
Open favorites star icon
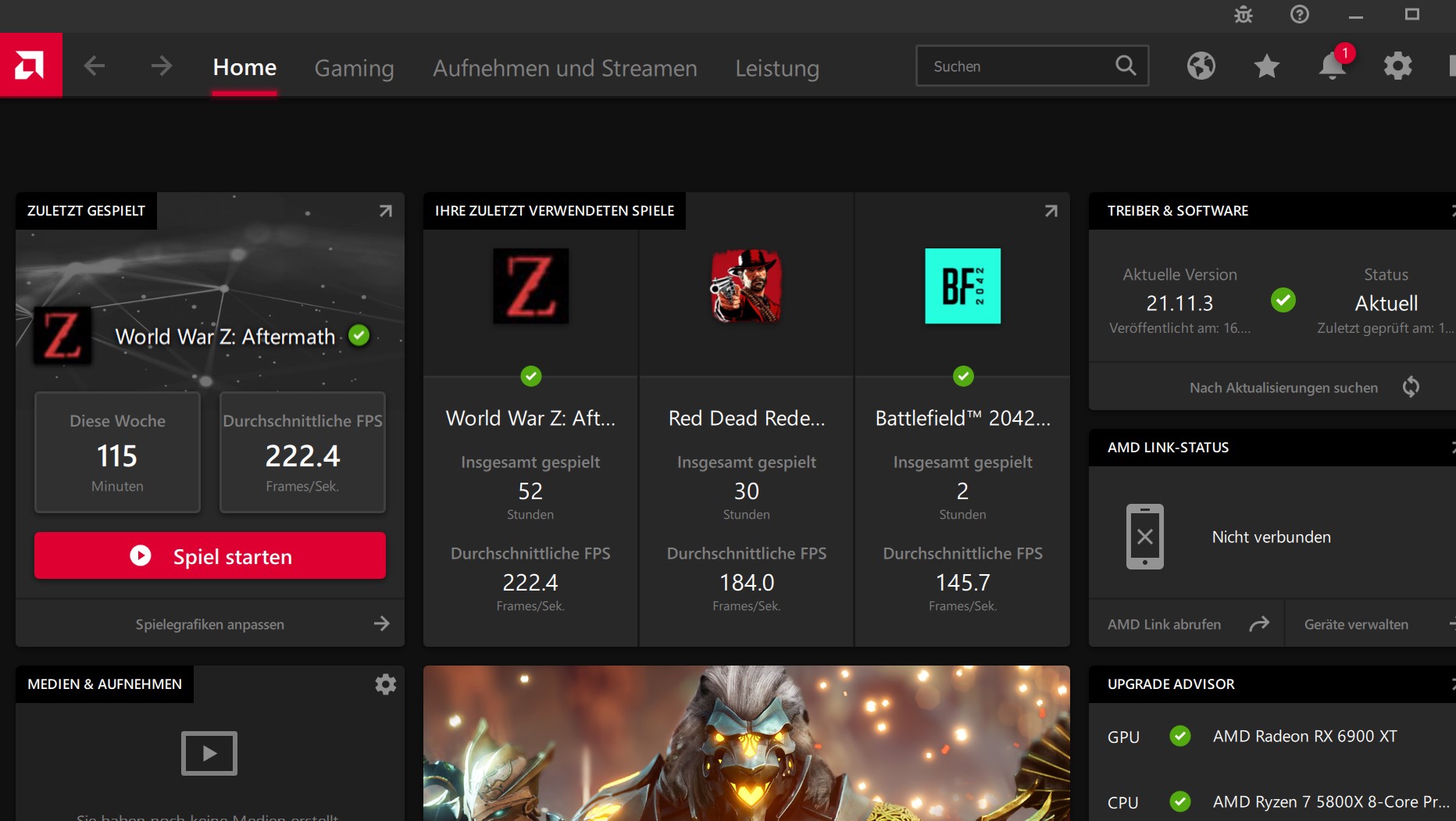pyautogui.click(x=1267, y=66)
